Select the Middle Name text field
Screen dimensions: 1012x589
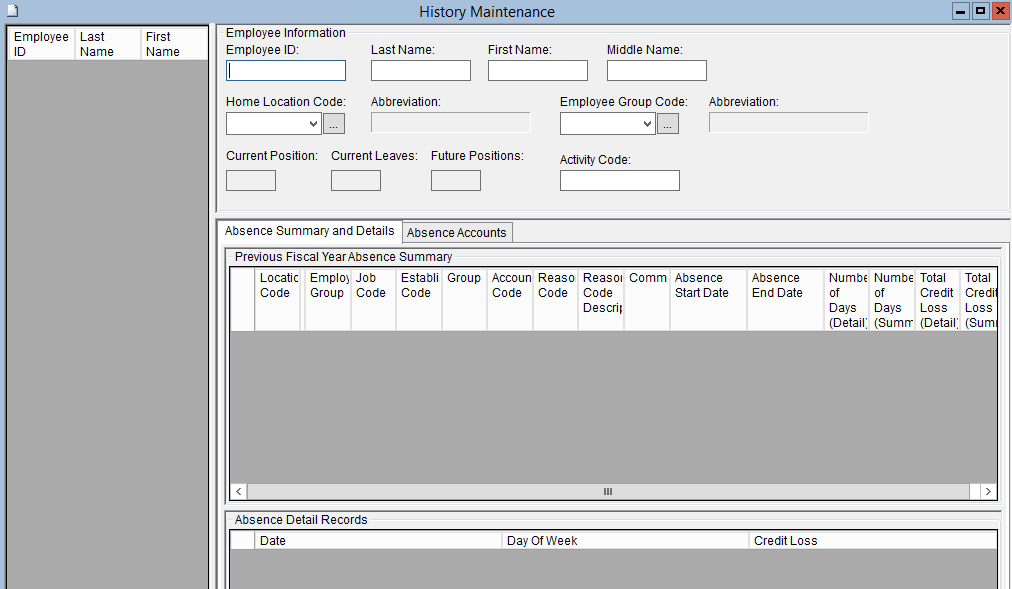tap(656, 71)
